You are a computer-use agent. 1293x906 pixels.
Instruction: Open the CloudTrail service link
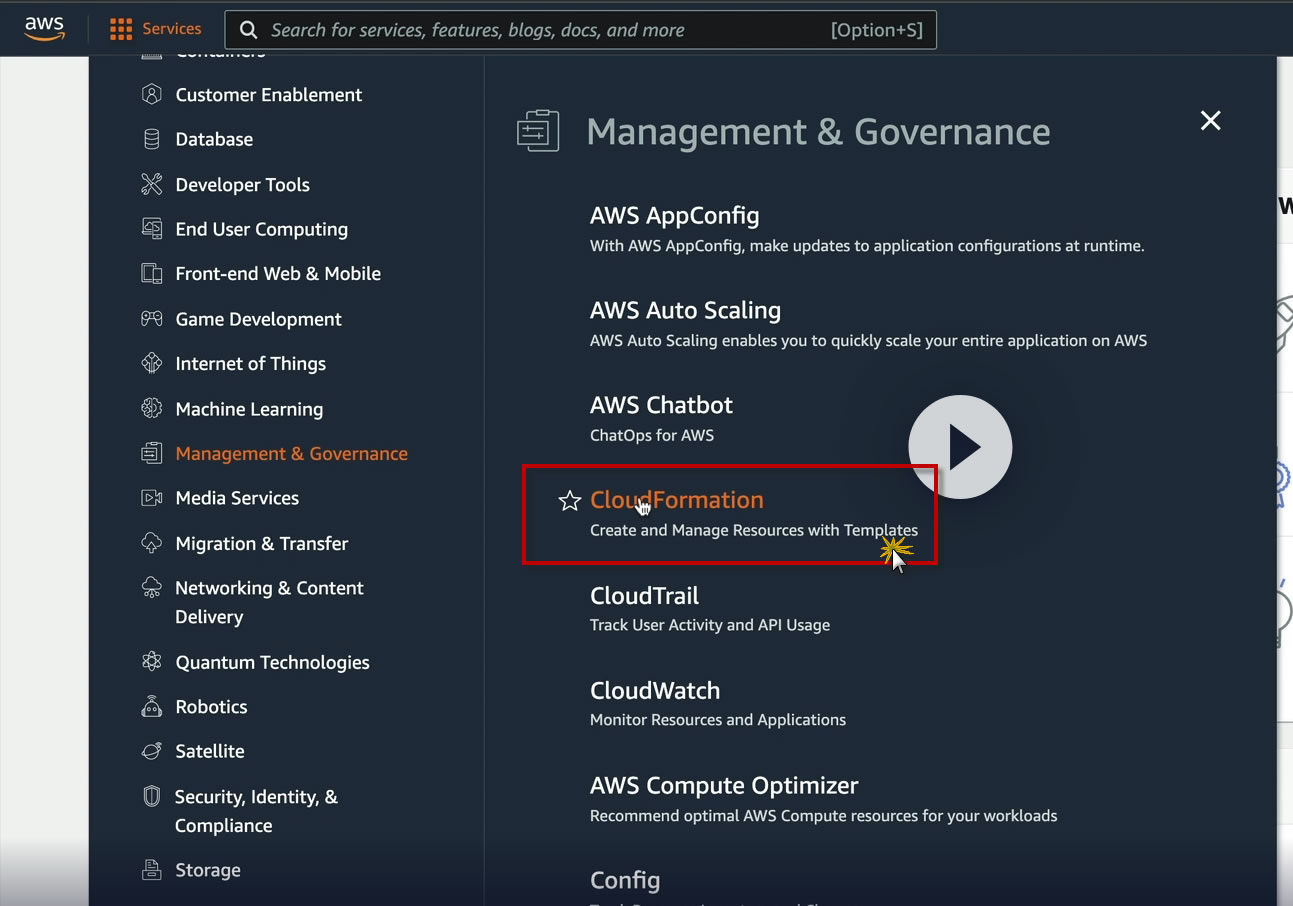[644, 596]
